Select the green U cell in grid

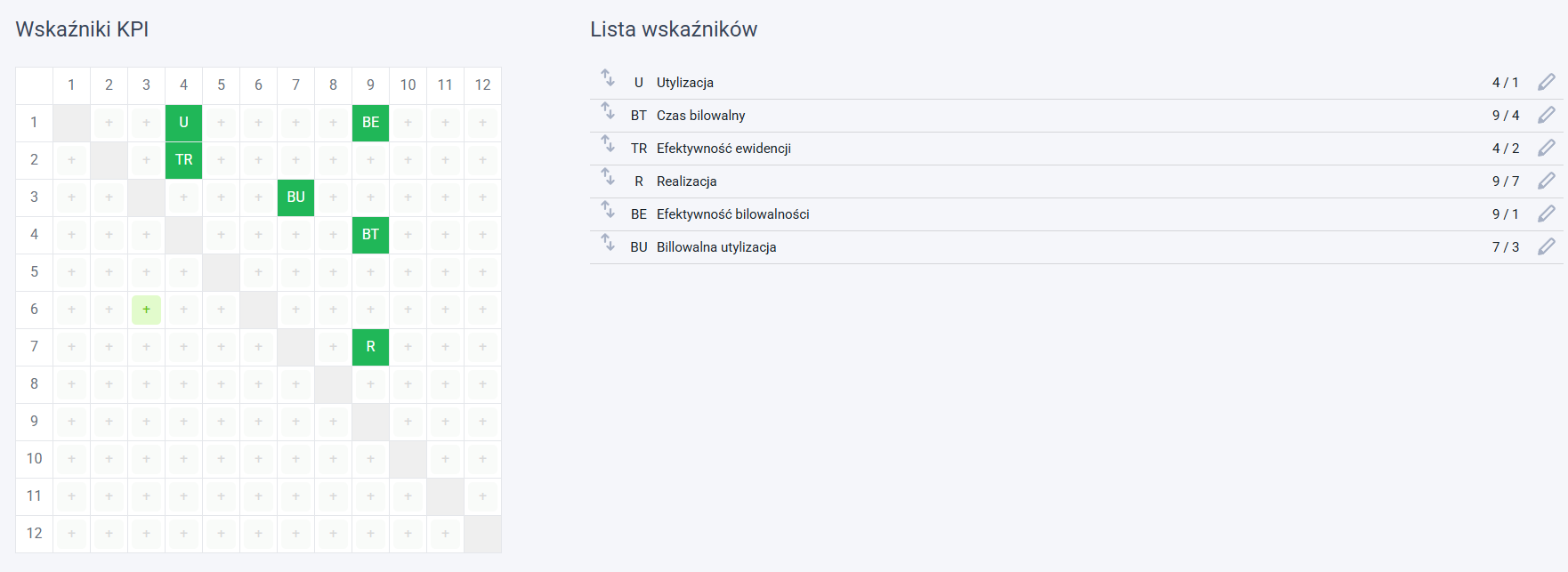[x=183, y=123]
